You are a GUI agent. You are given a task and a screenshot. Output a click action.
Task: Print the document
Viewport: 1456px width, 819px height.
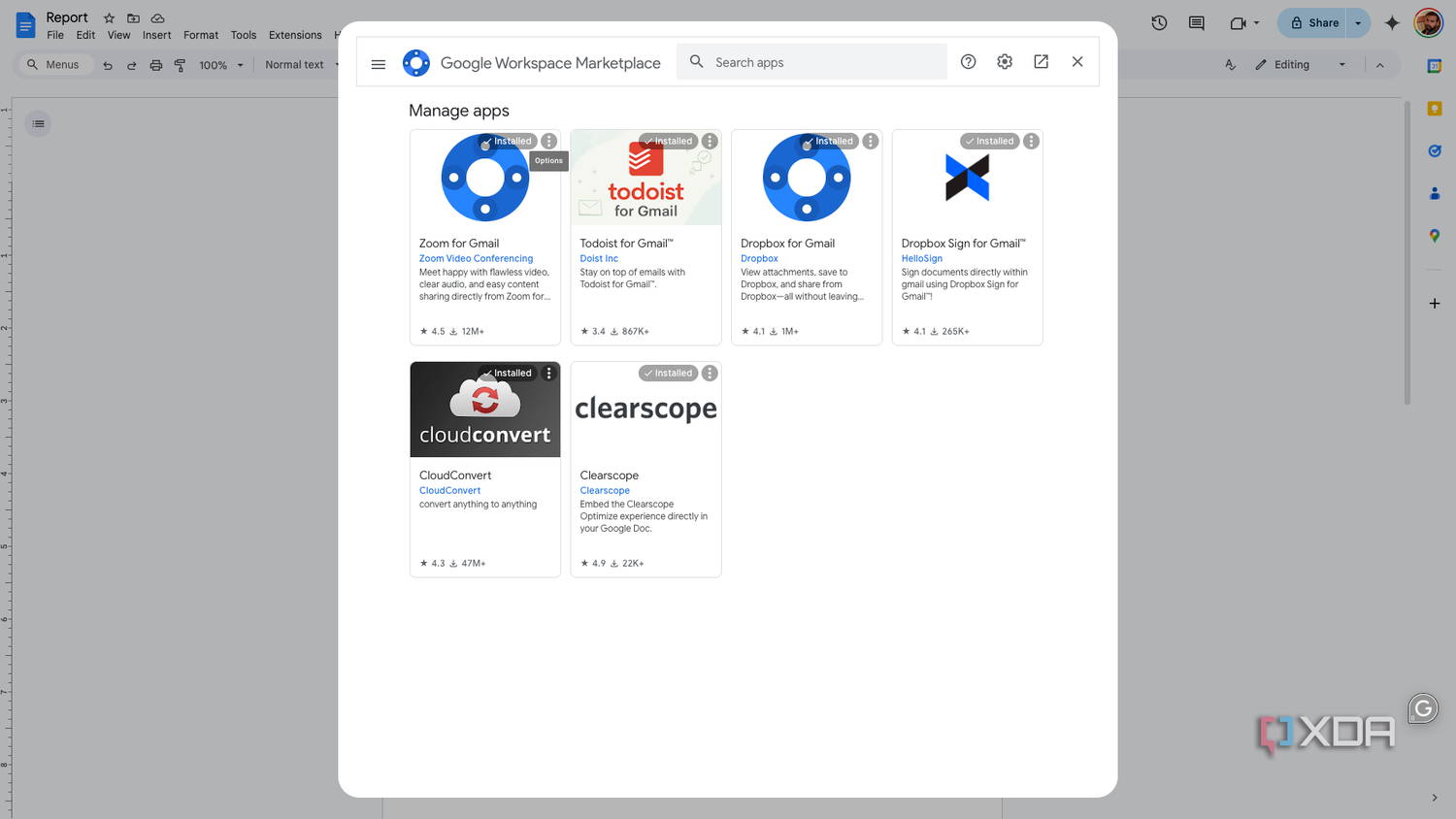pyautogui.click(x=155, y=65)
